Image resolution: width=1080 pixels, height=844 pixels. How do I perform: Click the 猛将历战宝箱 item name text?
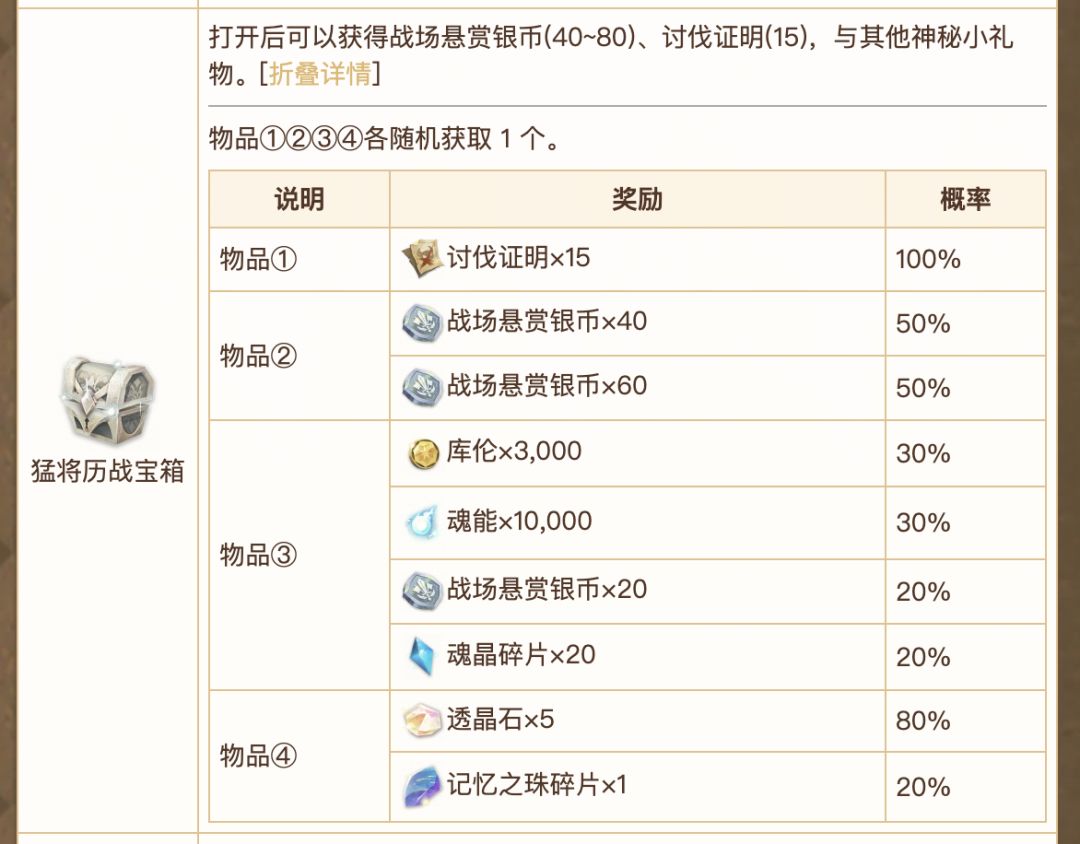[108, 471]
